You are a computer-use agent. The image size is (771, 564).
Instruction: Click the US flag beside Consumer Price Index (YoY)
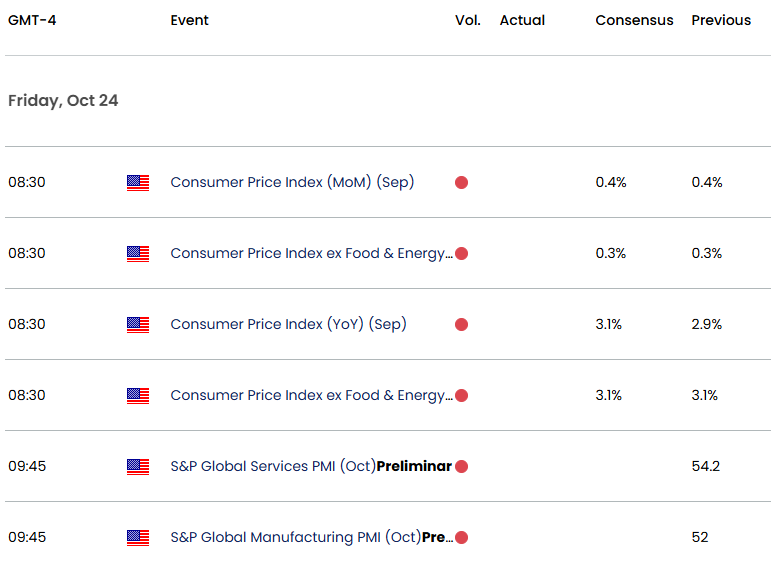(138, 325)
